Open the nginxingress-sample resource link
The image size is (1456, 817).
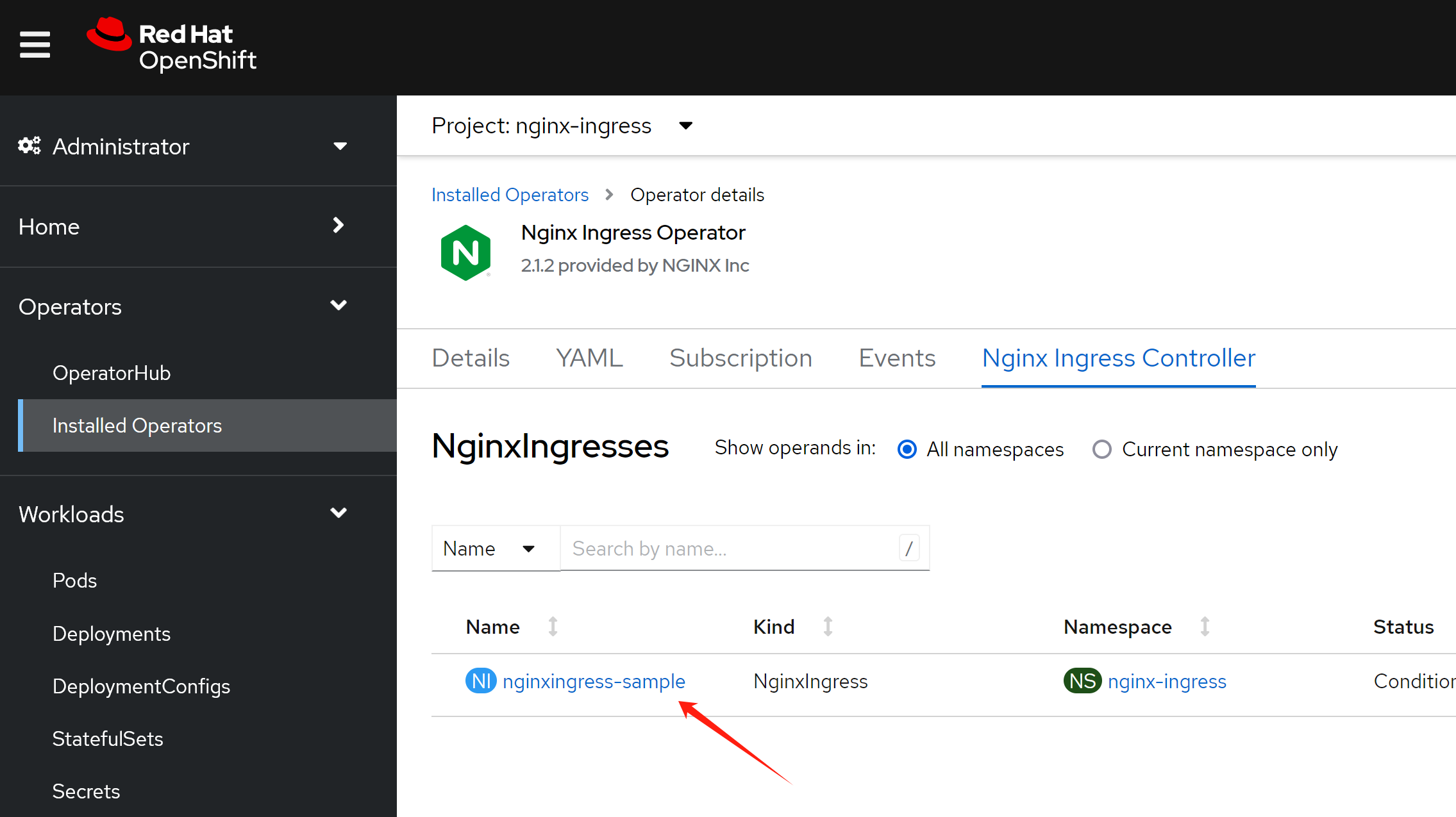click(594, 681)
